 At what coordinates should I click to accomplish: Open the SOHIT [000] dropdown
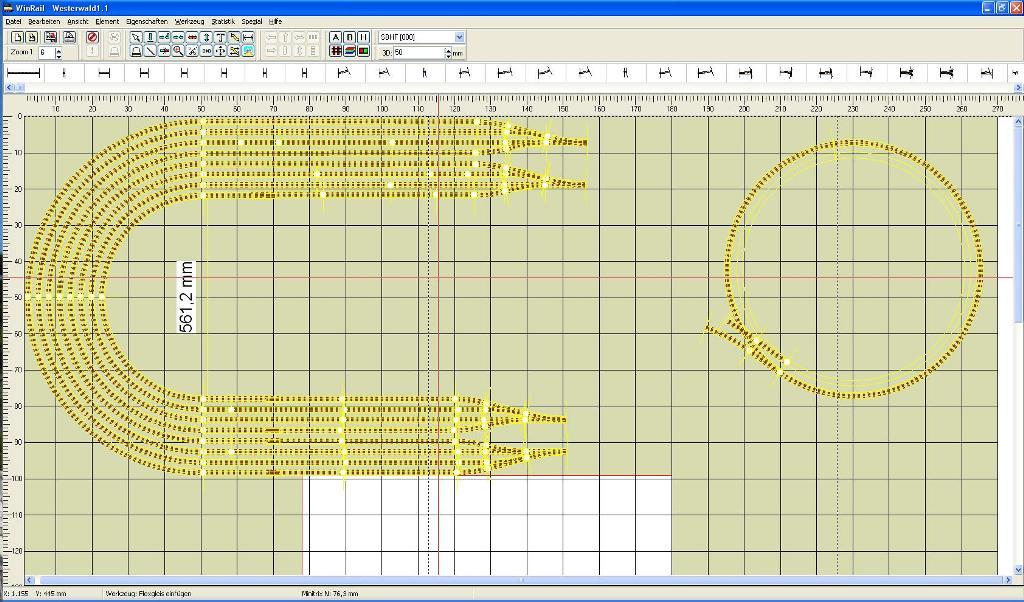coord(459,37)
